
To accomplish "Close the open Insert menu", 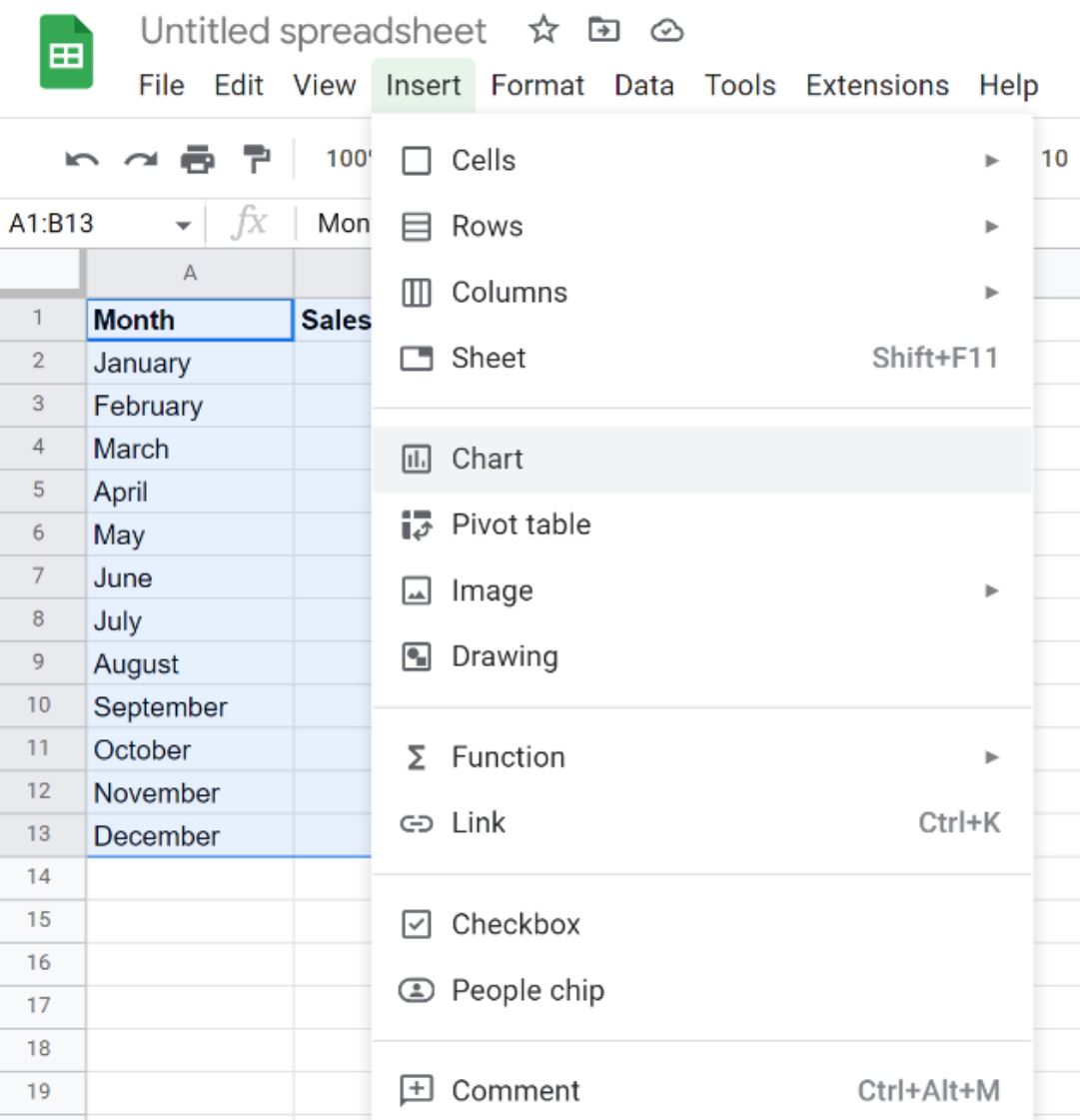I will [x=423, y=86].
